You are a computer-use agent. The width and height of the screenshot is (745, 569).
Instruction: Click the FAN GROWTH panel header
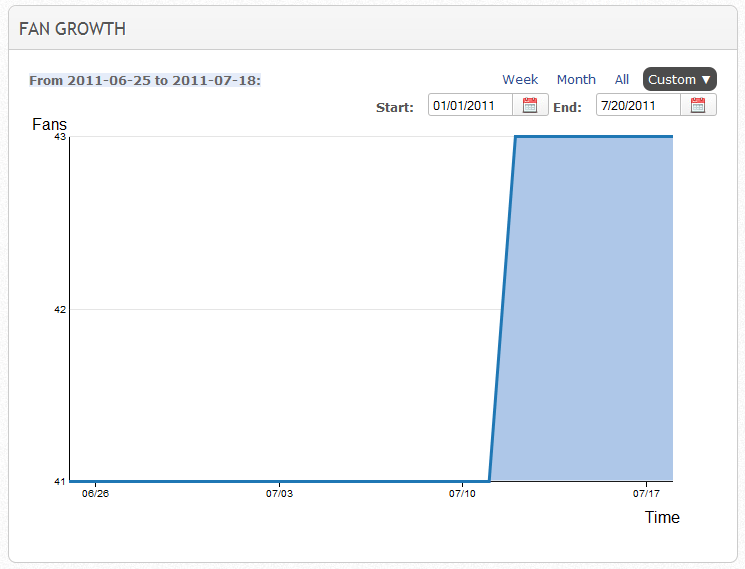73,29
